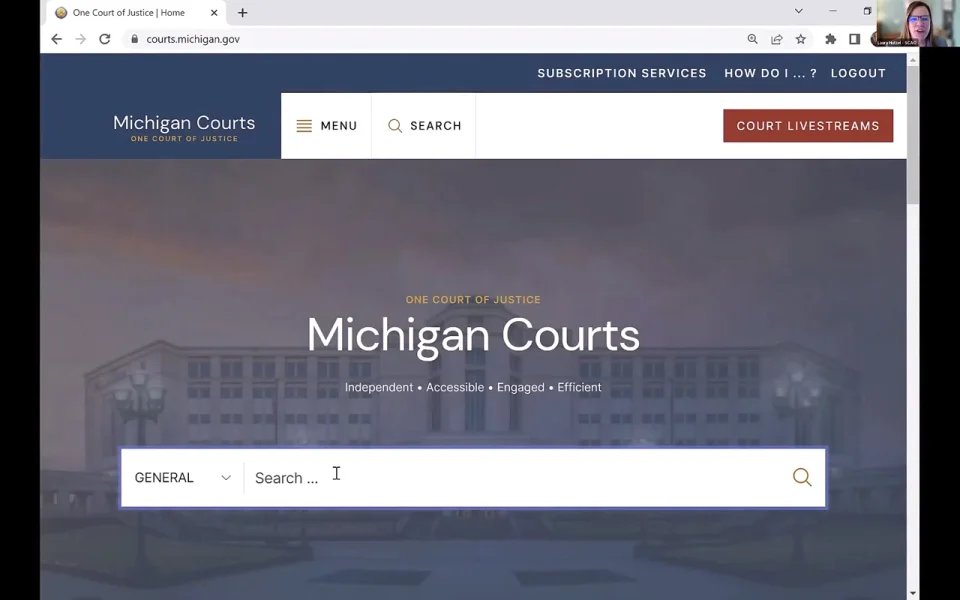Bookmark this page with the star
Image resolution: width=960 pixels, height=600 pixels.
[x=801, y=39]
